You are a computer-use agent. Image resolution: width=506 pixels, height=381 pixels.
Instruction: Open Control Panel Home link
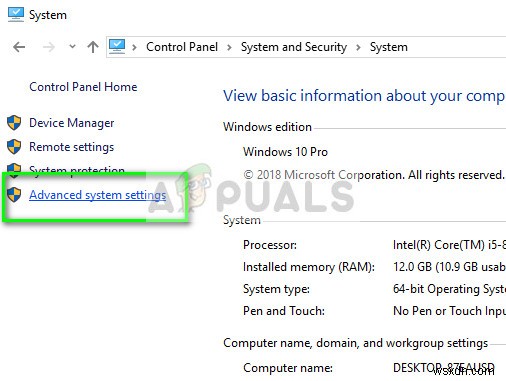pyautogui.click(x=83, y=87)
